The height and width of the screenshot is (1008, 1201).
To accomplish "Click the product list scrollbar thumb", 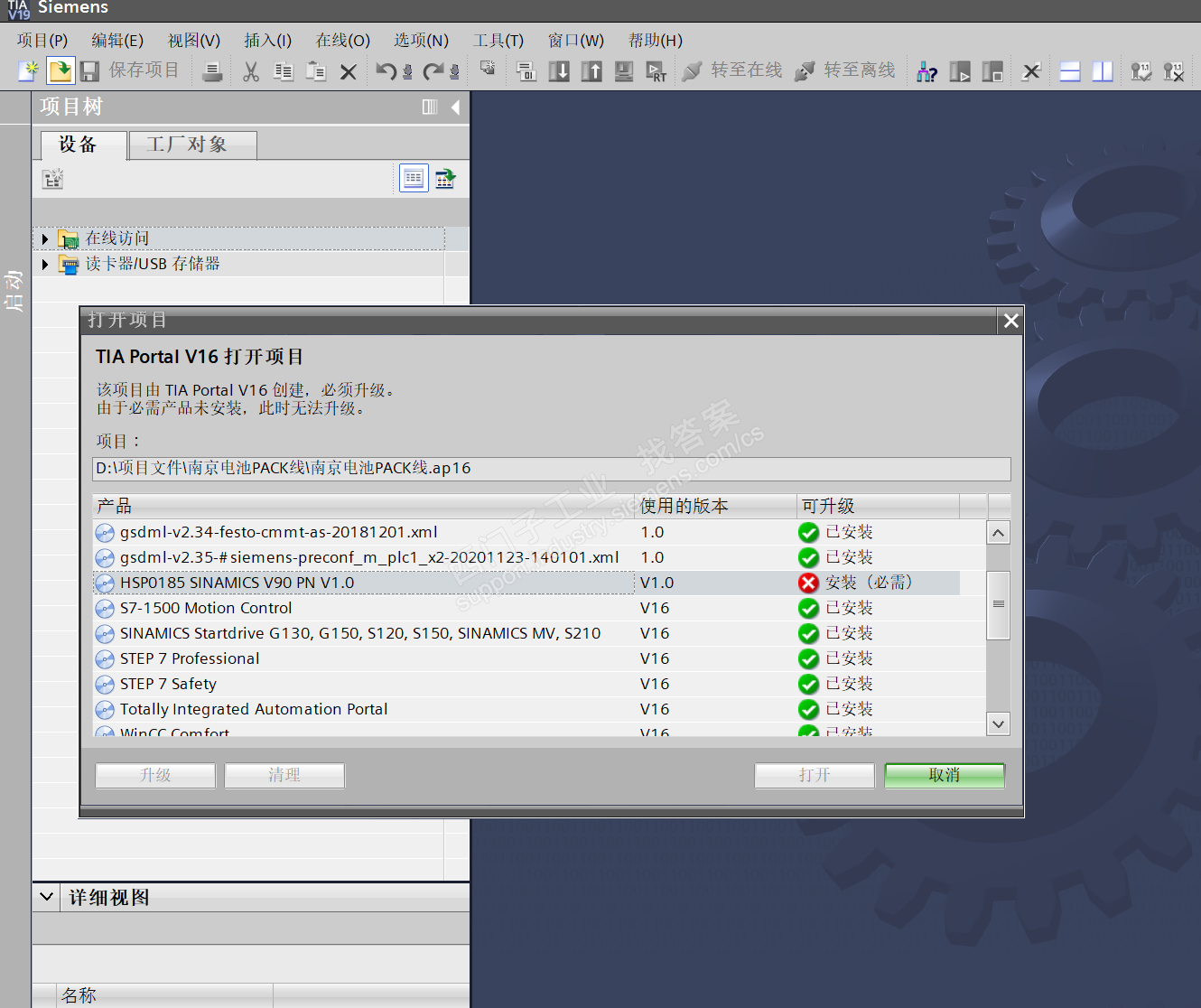I will click(x=998, y=604).
